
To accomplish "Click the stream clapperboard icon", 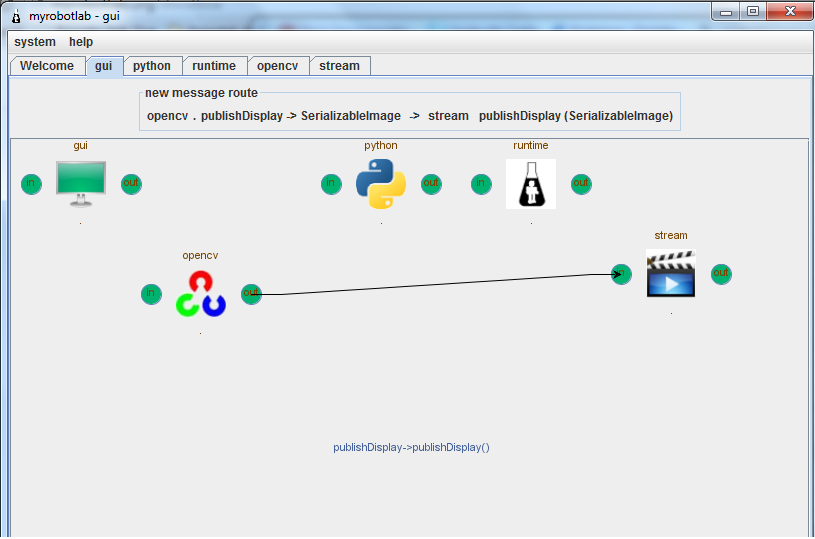I will tap(671, 274).
